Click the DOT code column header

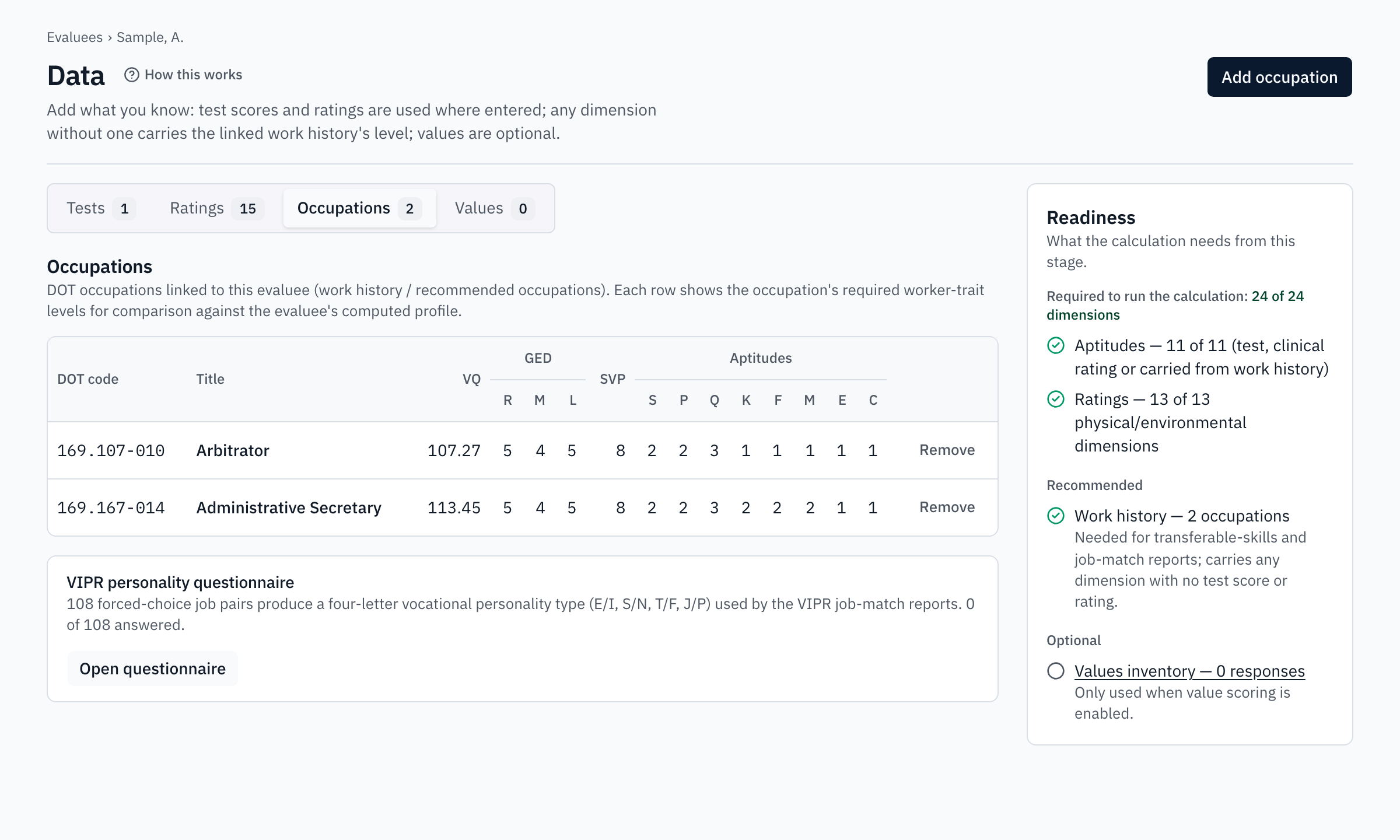[87, 379]
